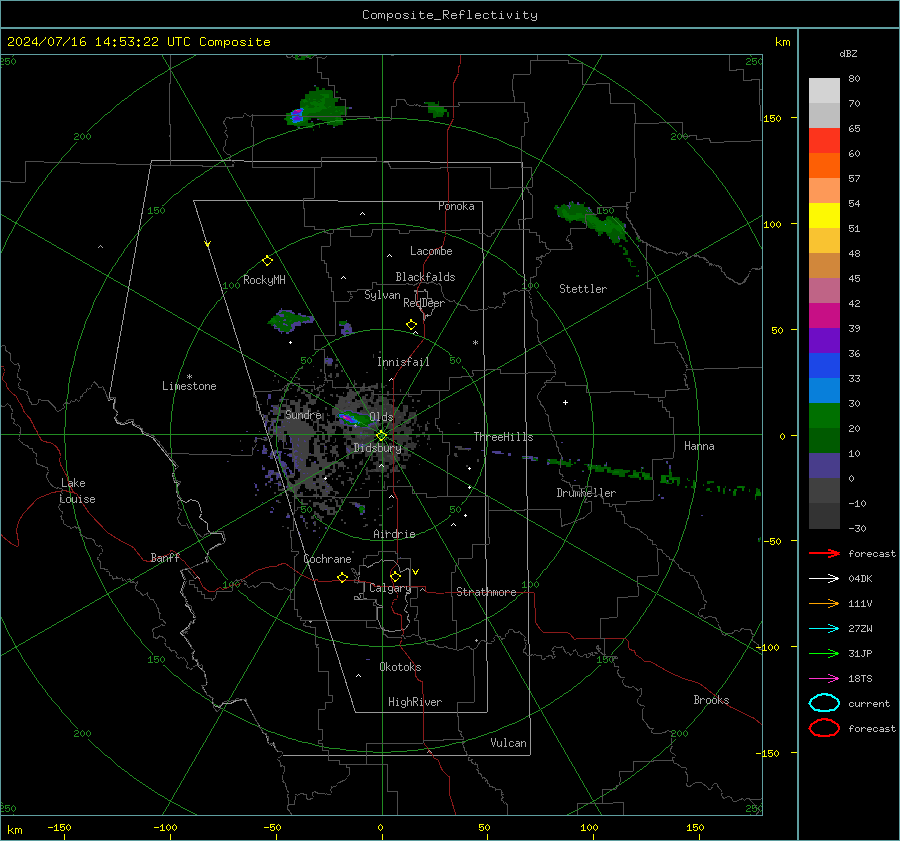
Task: Click the HighRiver label
Action: pos(415,702)
